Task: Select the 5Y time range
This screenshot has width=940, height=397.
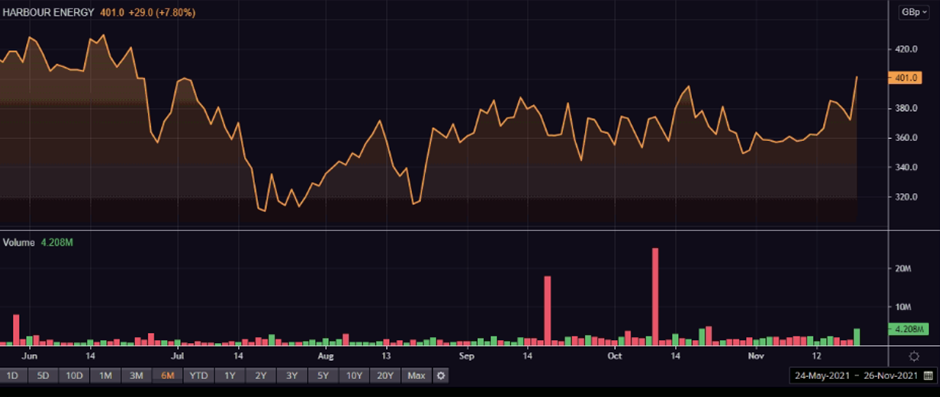Action: click(323, 376)
